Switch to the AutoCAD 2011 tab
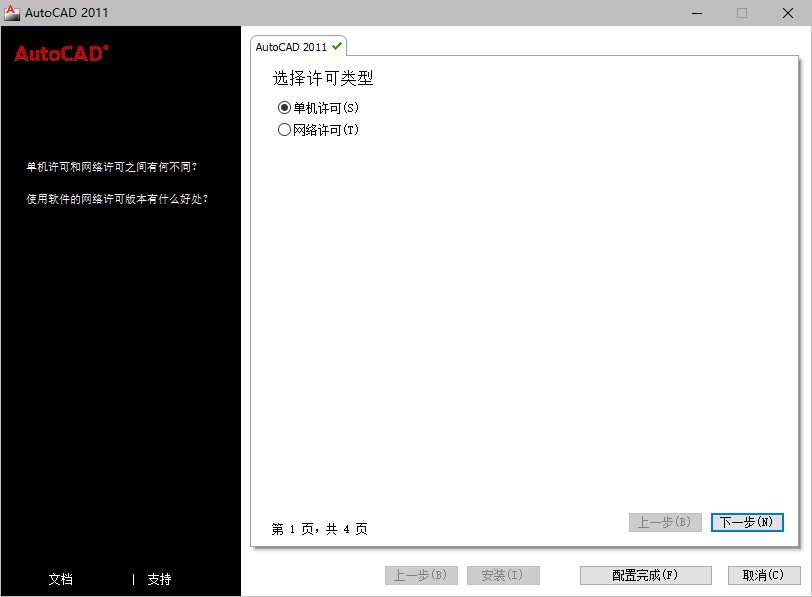 [290, 46]
